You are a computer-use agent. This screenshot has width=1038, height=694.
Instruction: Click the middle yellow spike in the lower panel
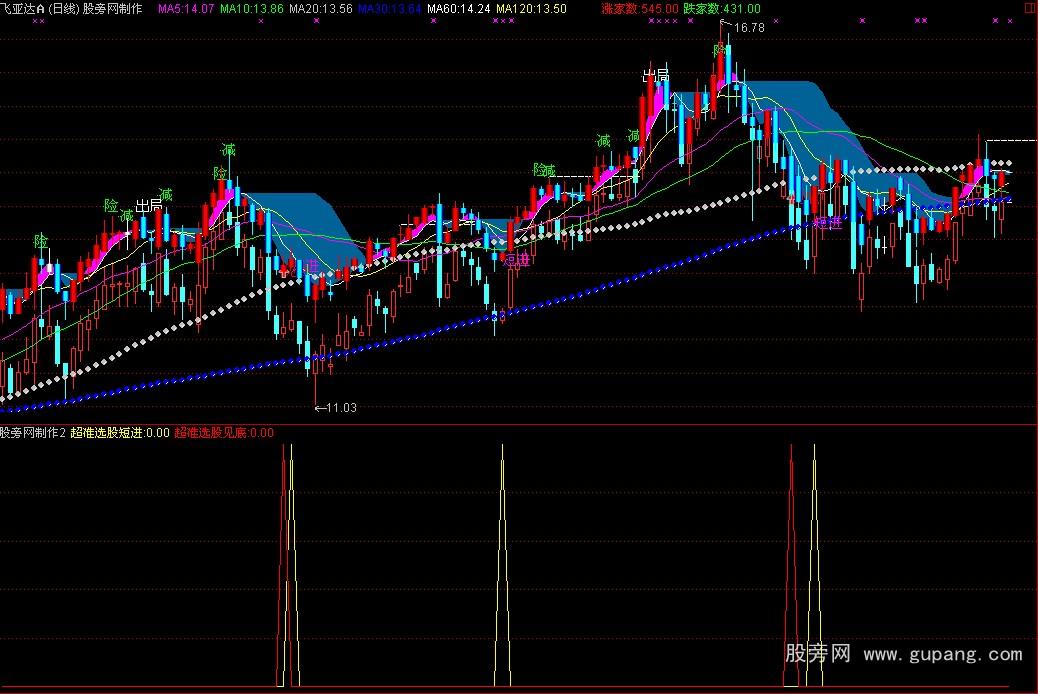[502, 560]
